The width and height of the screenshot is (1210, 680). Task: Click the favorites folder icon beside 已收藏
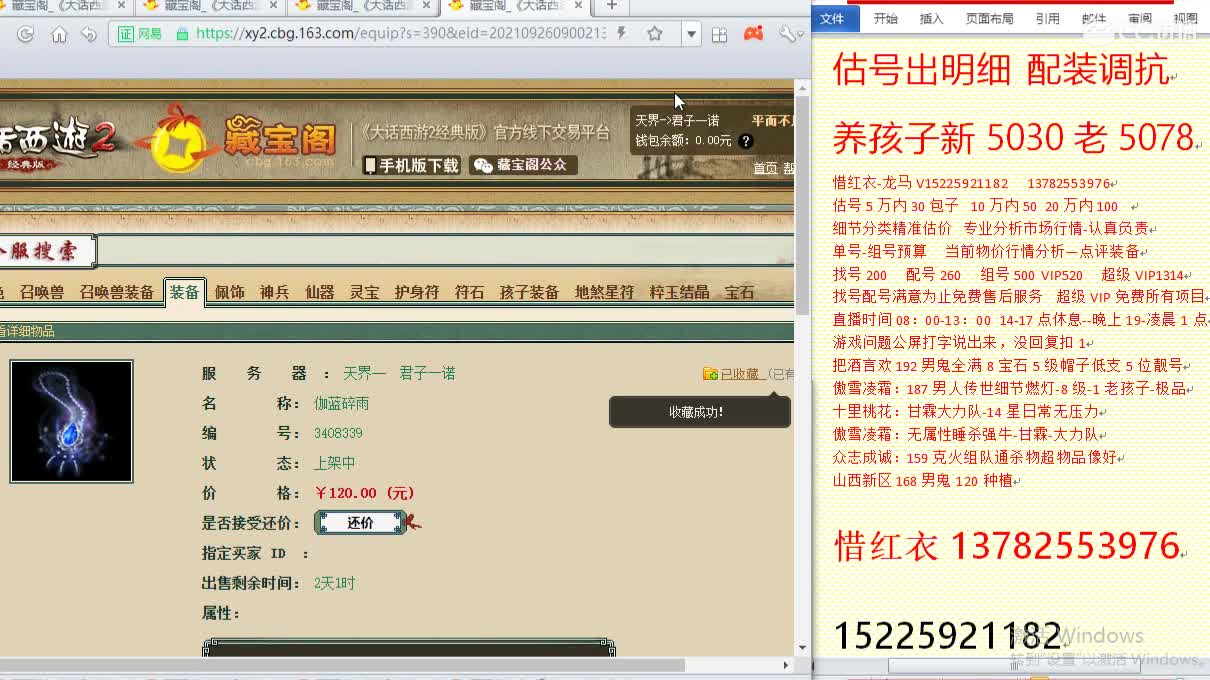pos(710,374)
